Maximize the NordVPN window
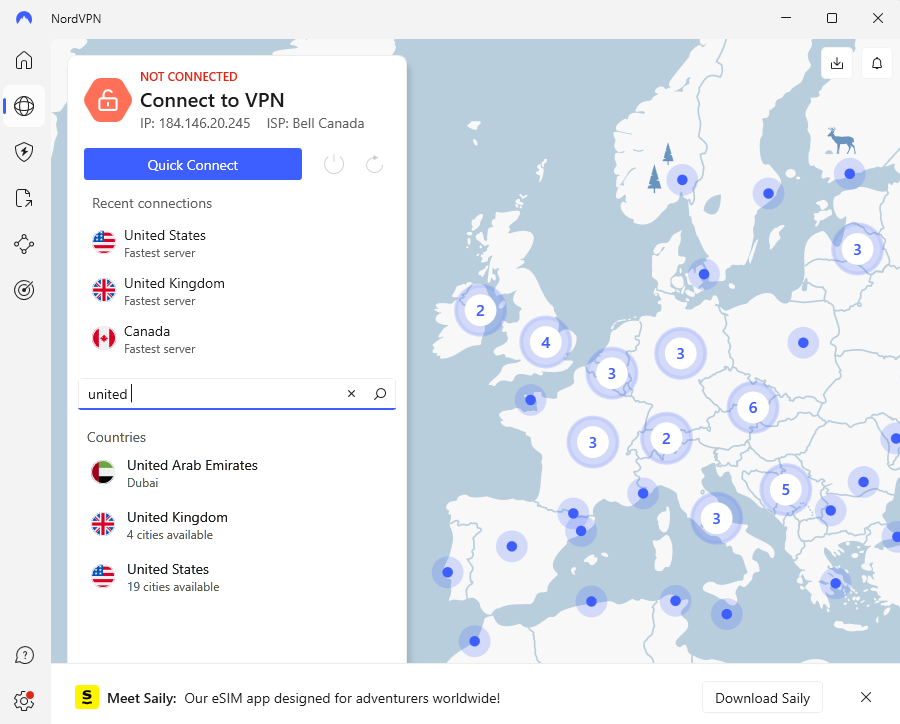Viewport: 900px width, 724px height. click(x=832, y=18)
